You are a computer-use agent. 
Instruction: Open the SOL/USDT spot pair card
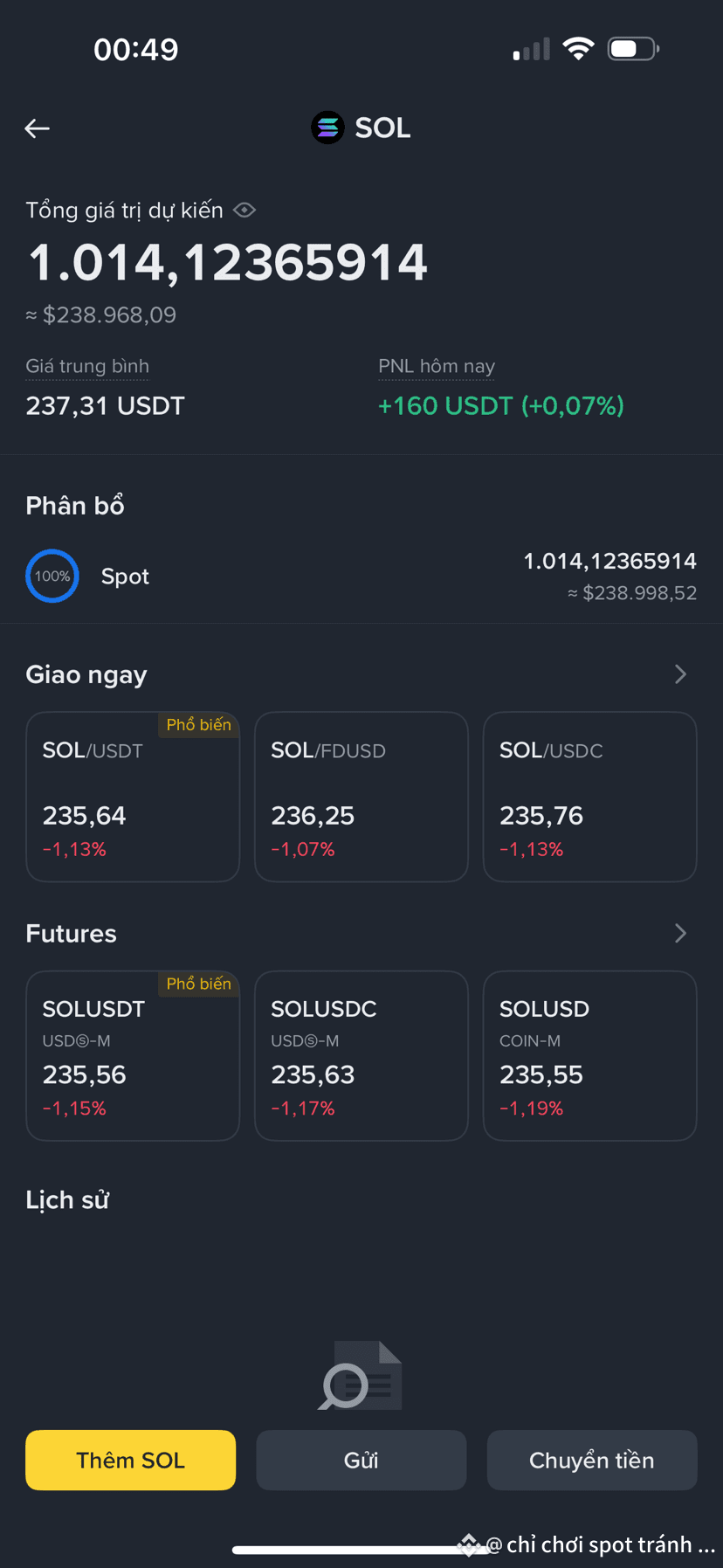tap(133, 797)
